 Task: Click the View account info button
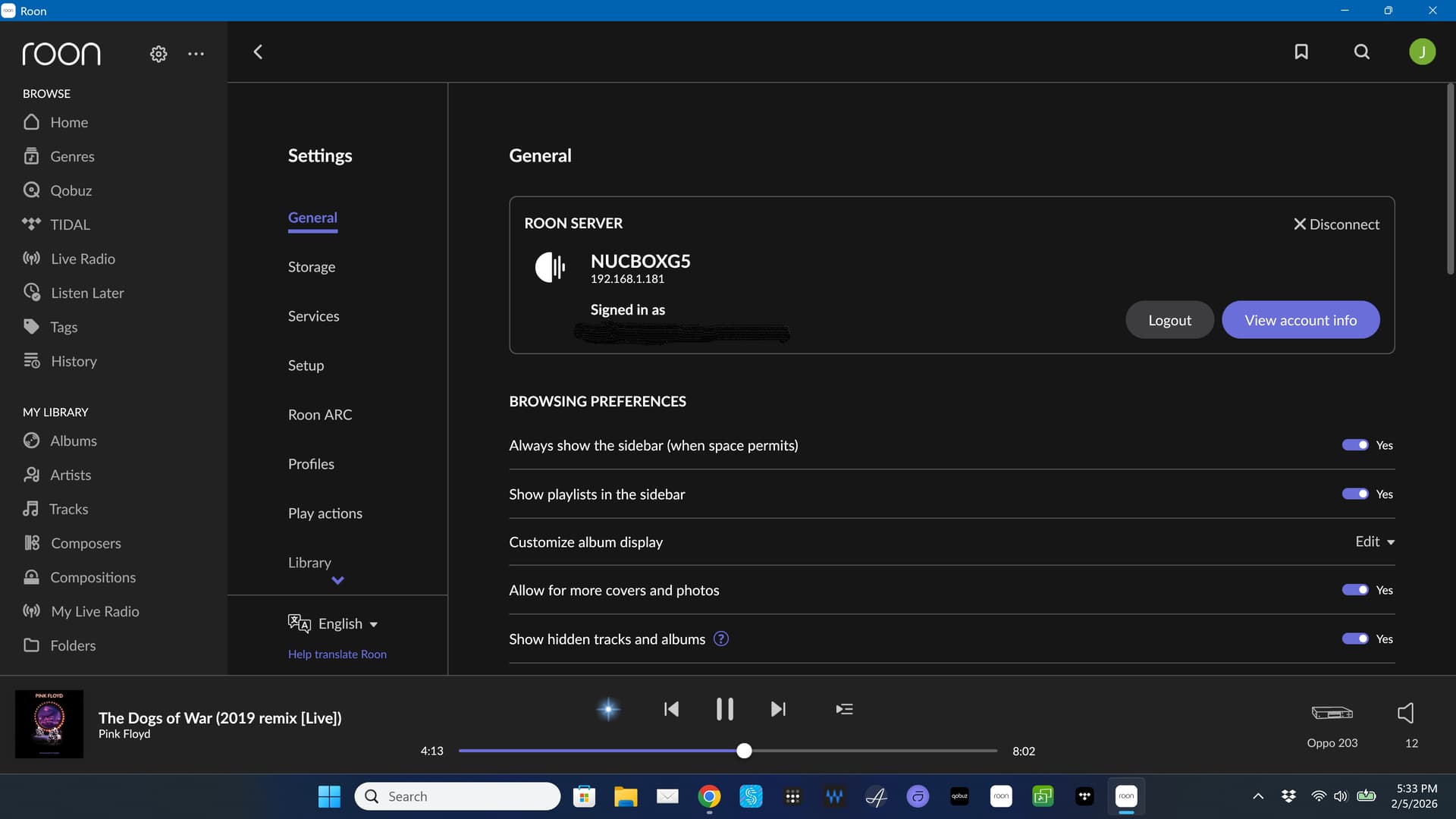pos(1300,320)
